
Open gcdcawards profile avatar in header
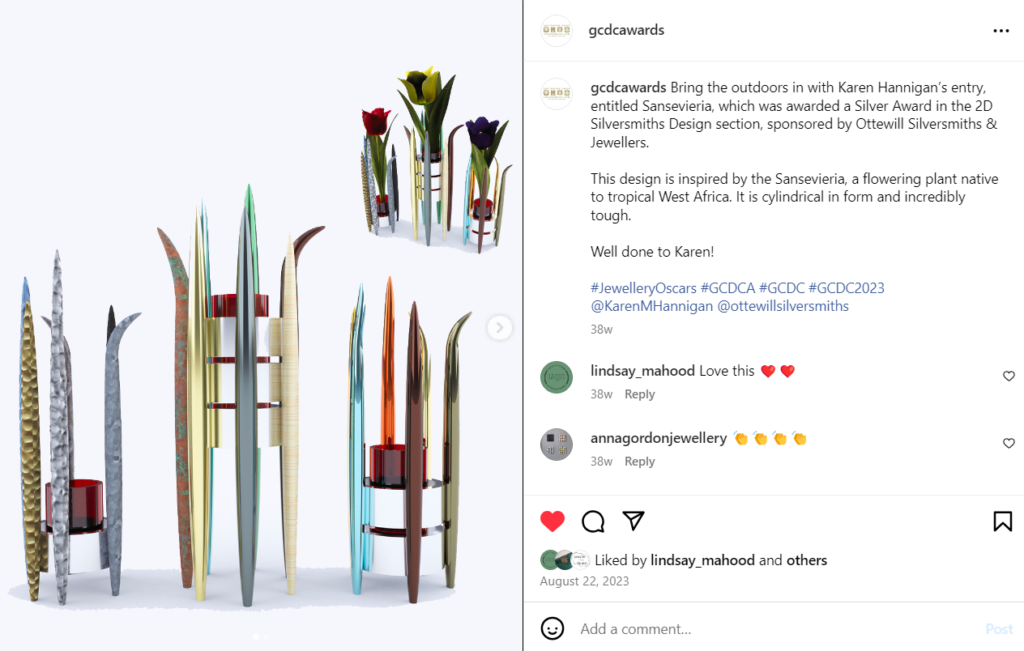pos(556,30)
